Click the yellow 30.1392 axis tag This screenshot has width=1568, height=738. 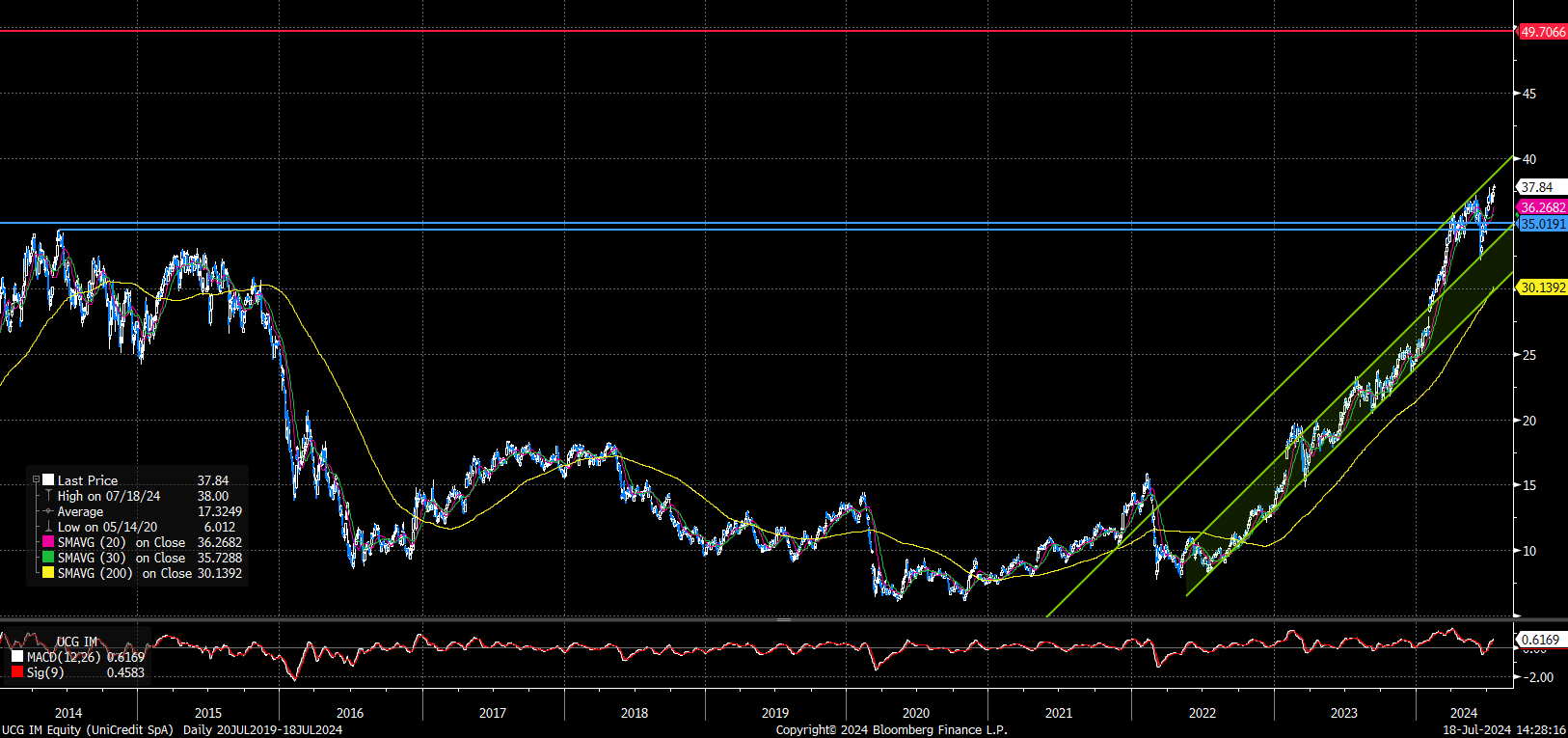pos(1543,287)
